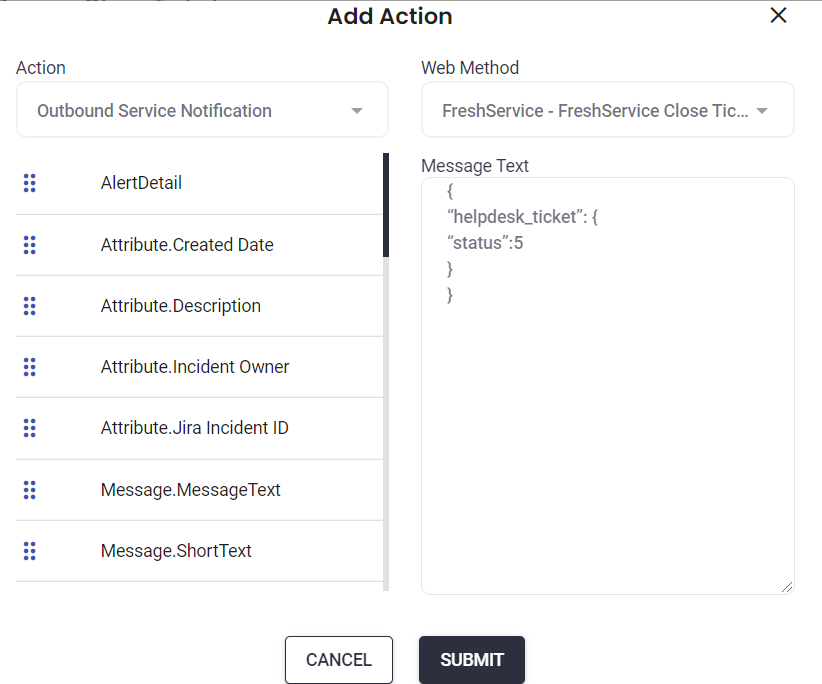
Task: Choose Attribute.Description from the list
Action: point(181,306)
